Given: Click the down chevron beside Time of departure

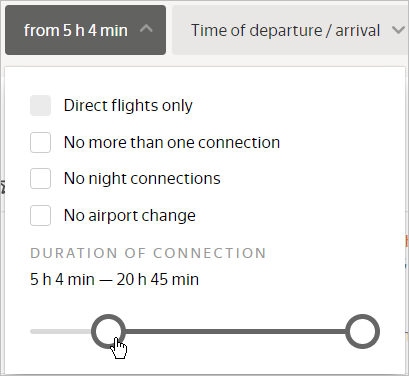Looking at the screenshot, I should 398,30.
